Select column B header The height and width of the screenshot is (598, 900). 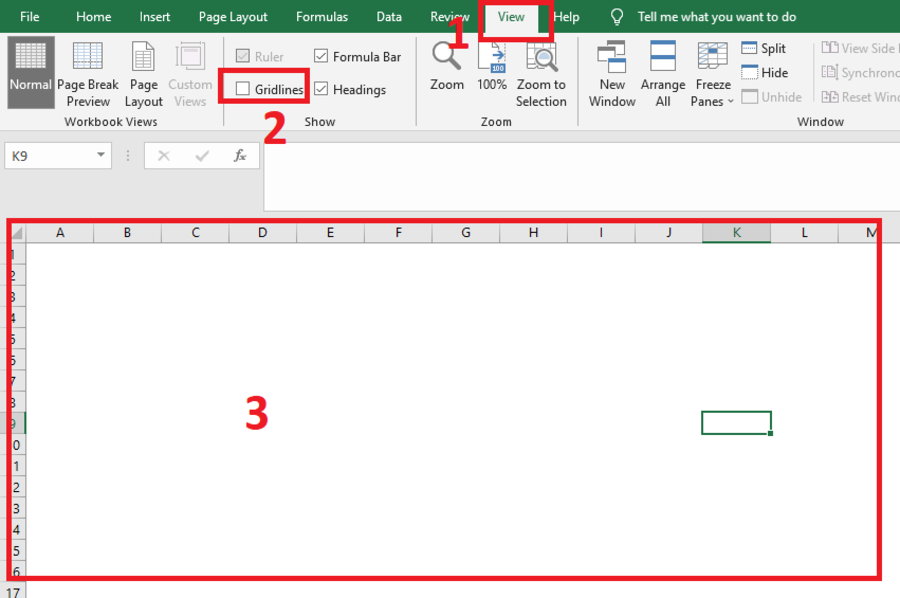127,232
